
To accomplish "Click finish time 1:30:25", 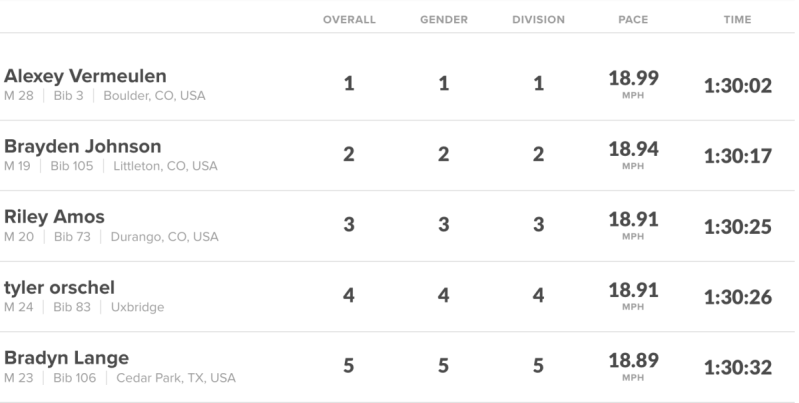I will tap(737, 227).
